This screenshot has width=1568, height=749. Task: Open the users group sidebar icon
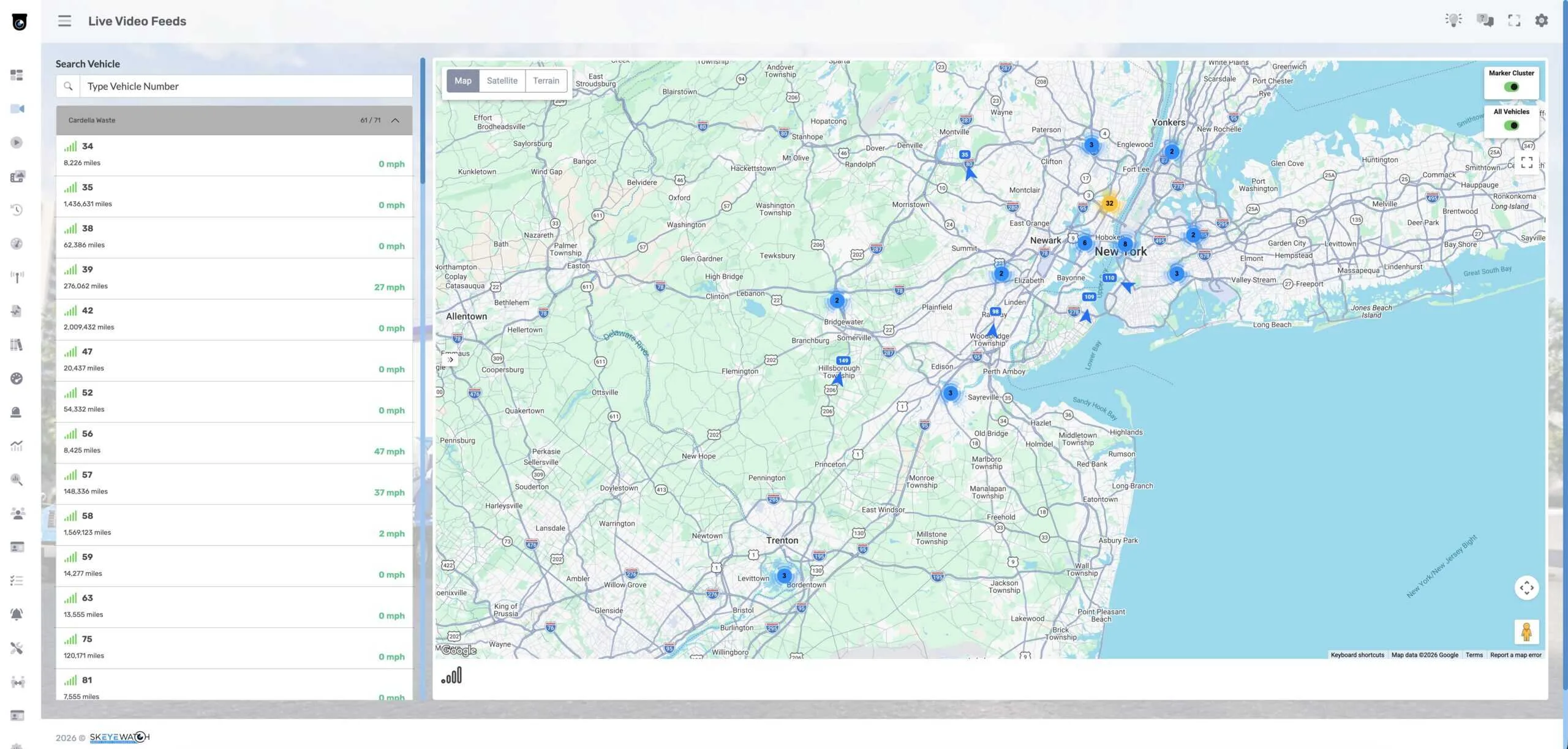pos(17,513)
